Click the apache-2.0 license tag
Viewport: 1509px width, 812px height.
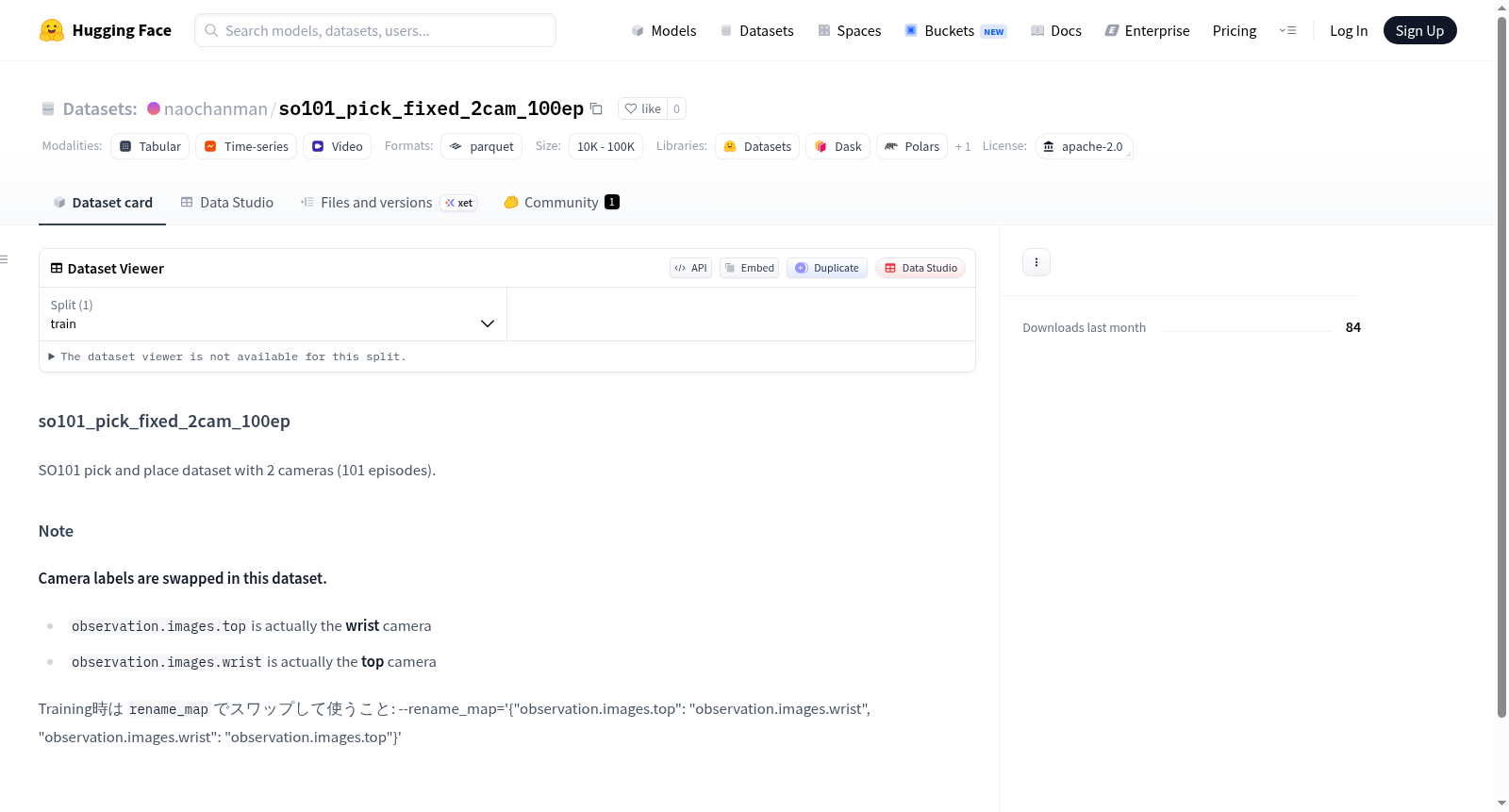[x=1084, y=146]
